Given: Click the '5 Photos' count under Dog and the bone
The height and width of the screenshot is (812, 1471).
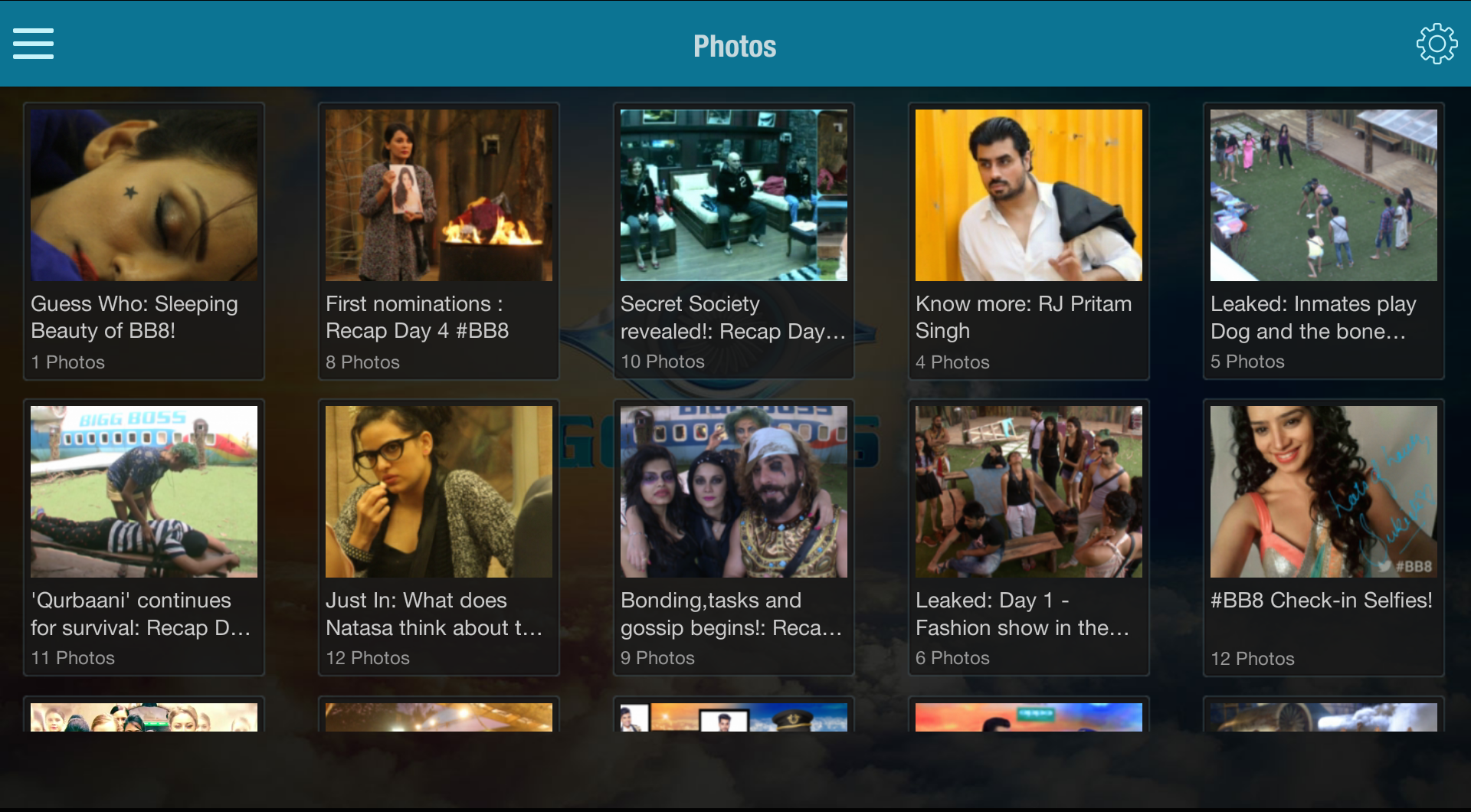Looking at the screenshot, I should (1247, 362).
